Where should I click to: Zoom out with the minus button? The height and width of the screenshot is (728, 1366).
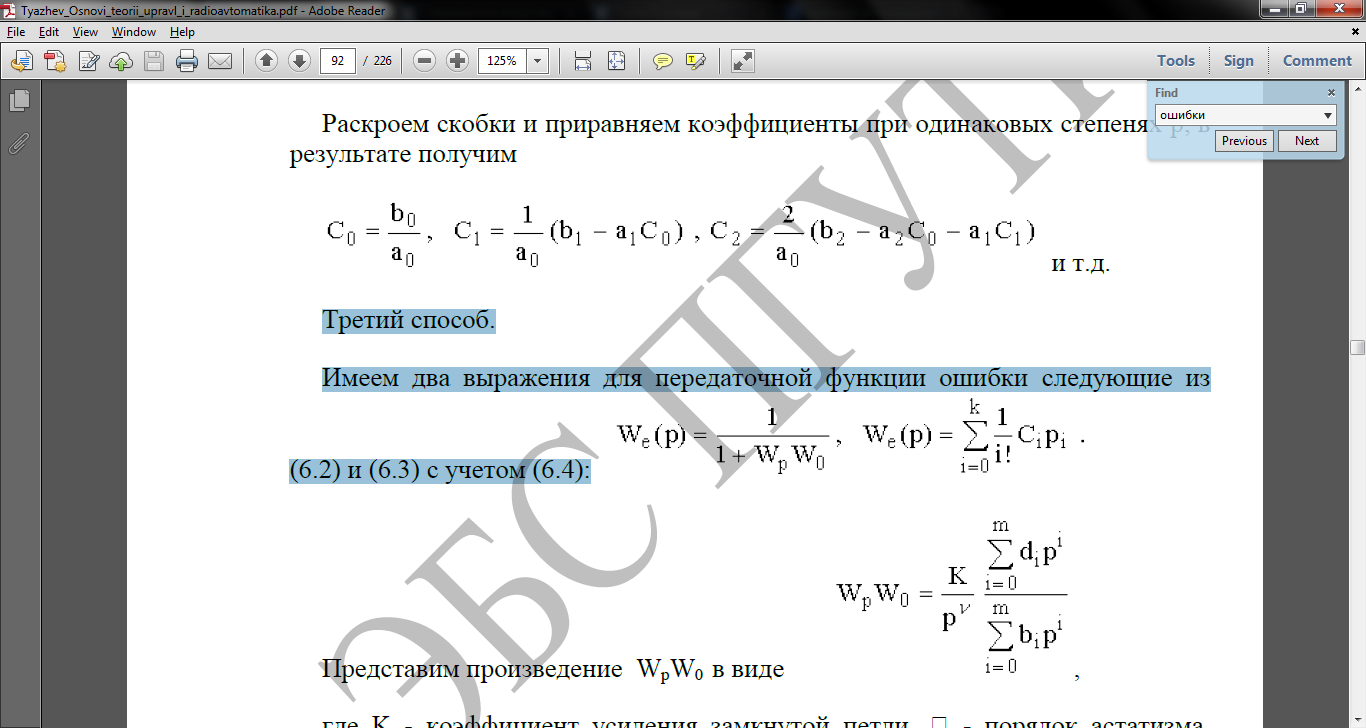425,61
